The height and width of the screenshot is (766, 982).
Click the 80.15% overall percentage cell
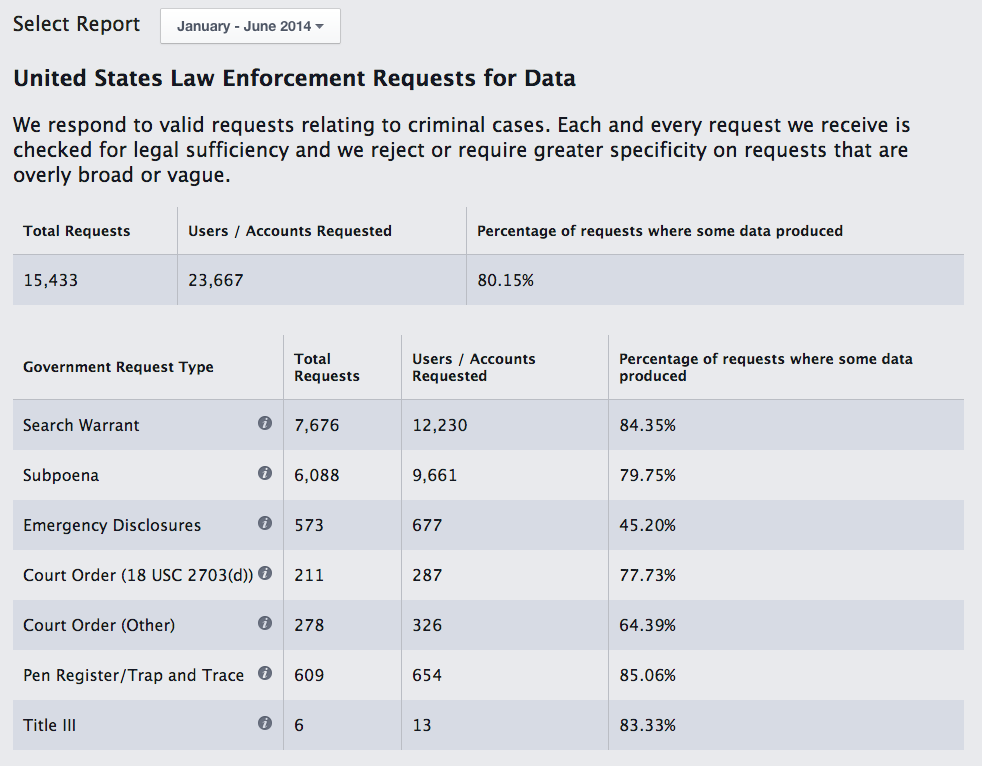[505, 280]
